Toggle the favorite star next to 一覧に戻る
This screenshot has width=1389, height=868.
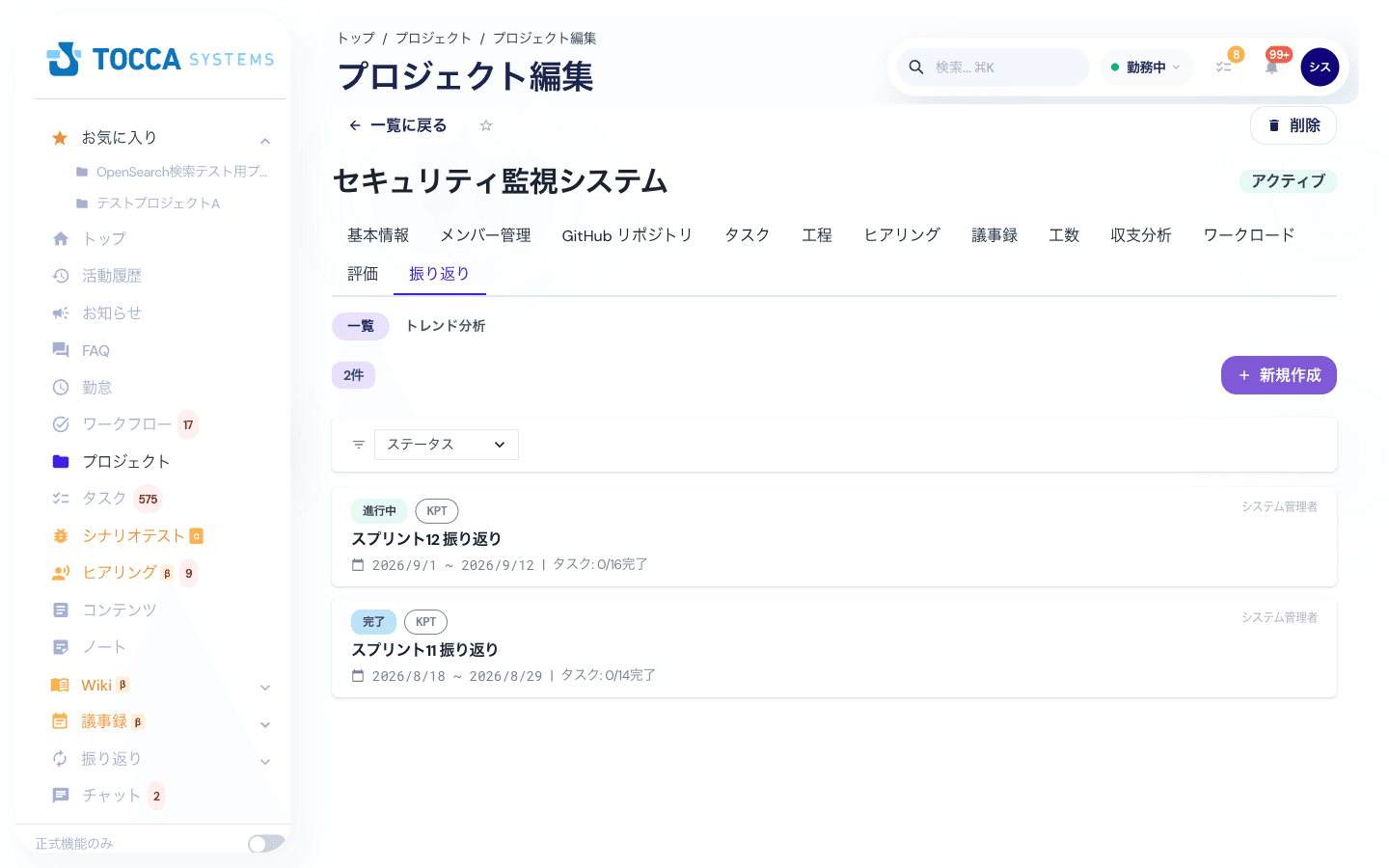pos(486,125)
